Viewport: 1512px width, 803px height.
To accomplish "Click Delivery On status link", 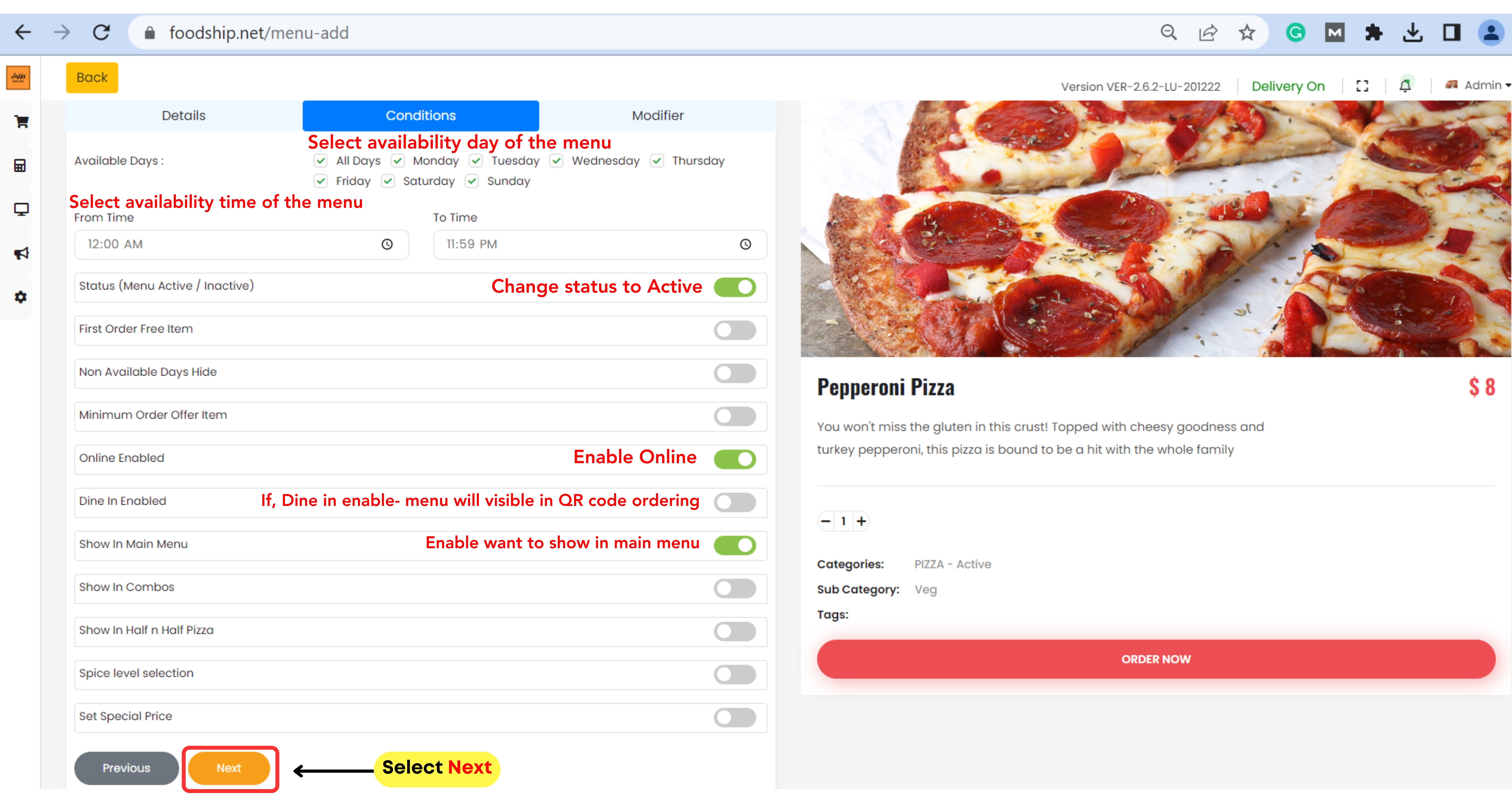I will (x=1288, y=86).
